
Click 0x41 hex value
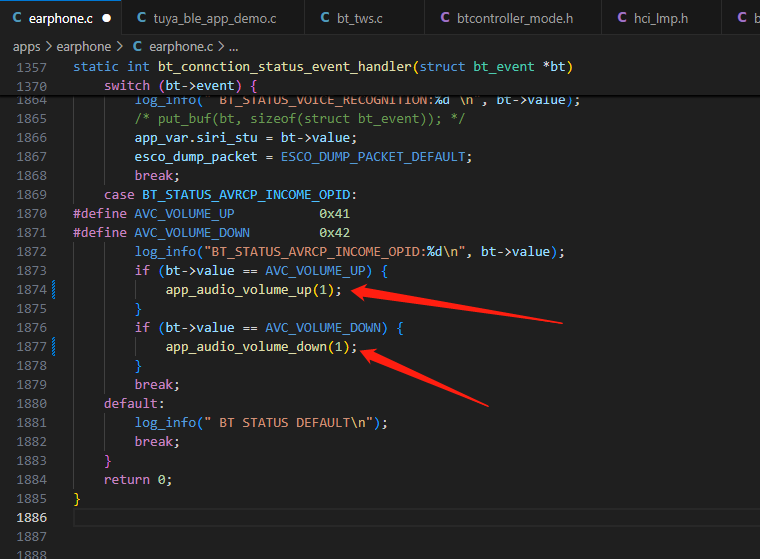[334, 214]
